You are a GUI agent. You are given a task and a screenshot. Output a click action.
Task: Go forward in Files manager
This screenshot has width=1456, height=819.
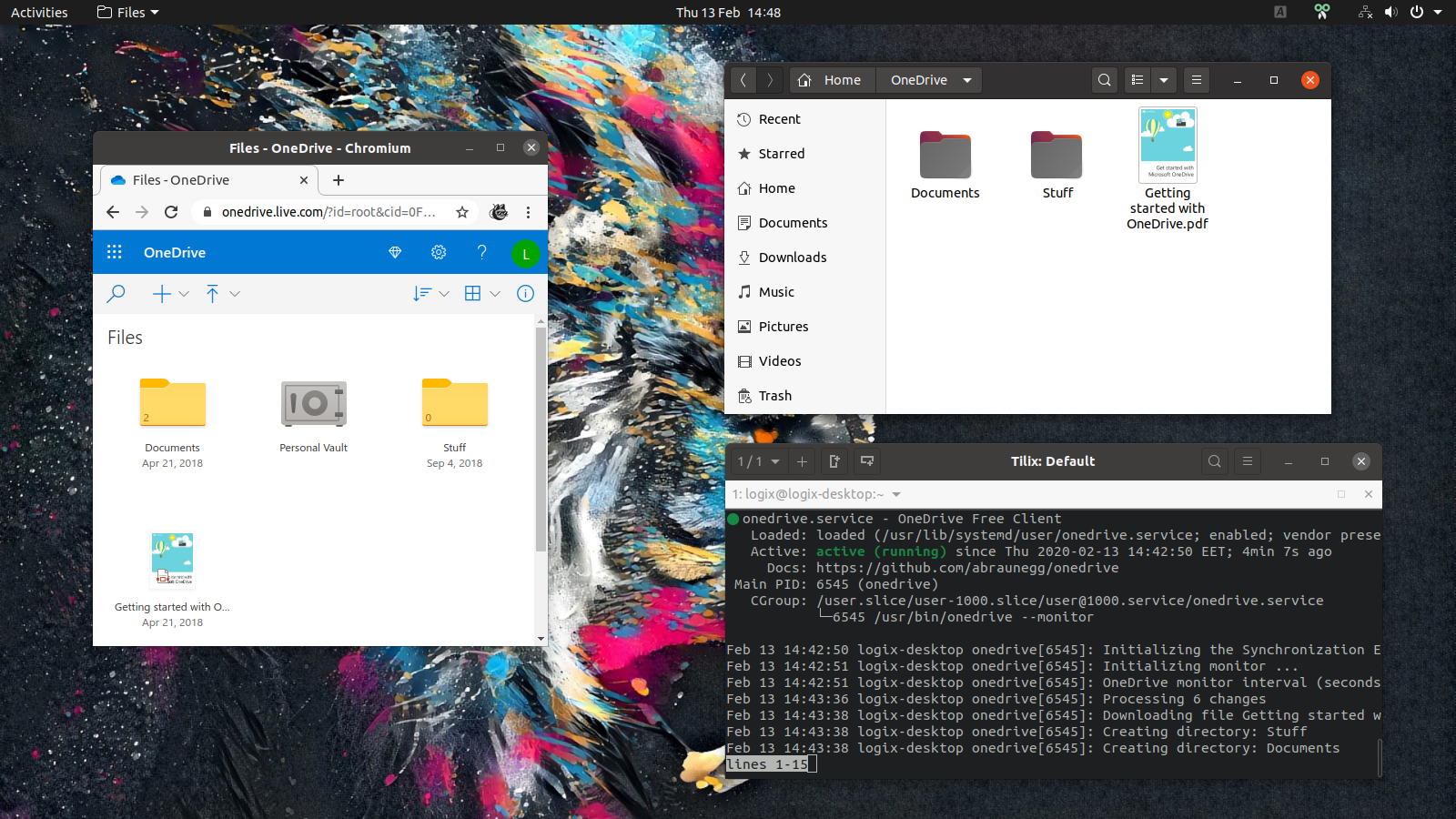[x=770, y=80]
